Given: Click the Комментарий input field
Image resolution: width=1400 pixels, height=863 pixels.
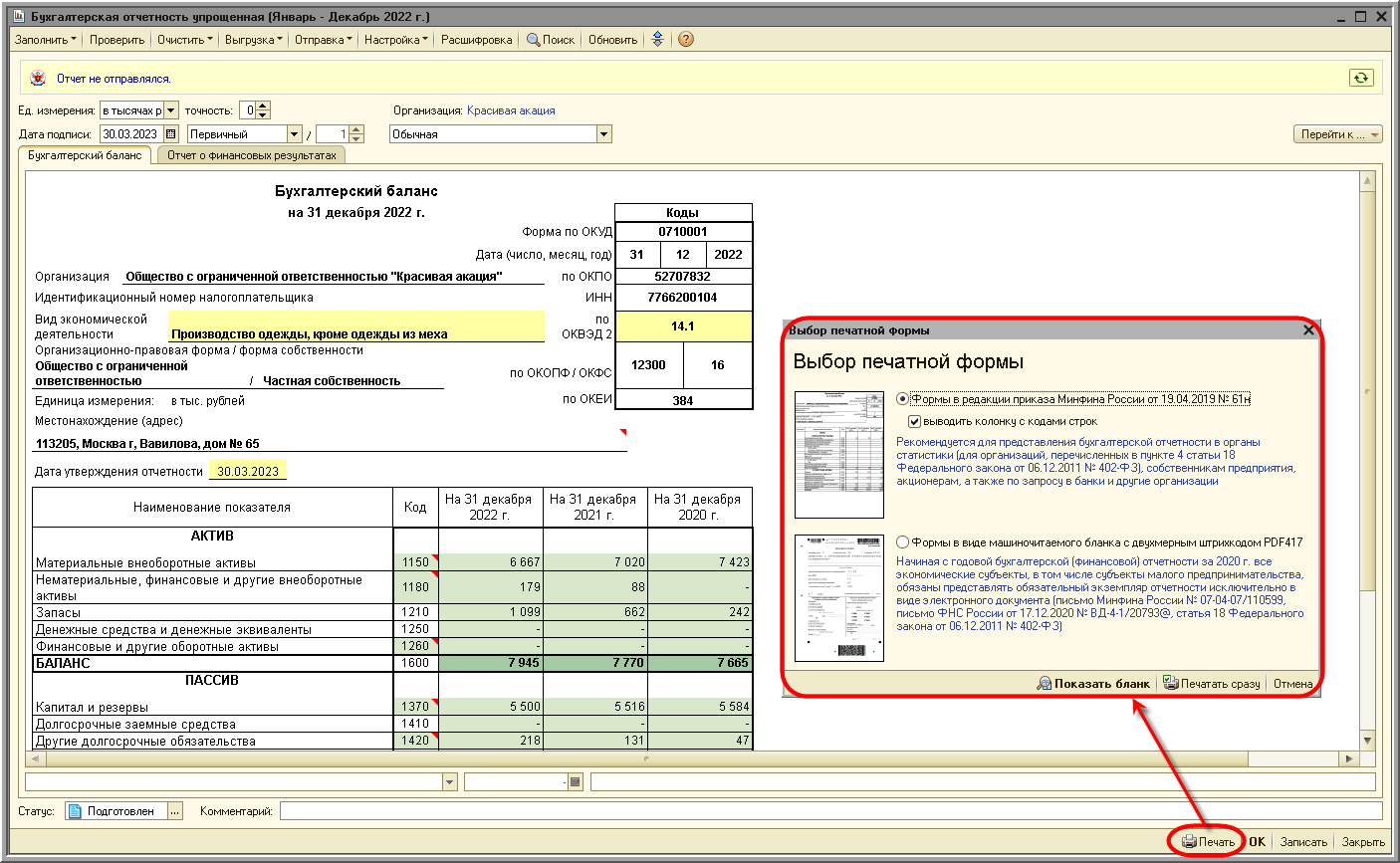Looking at the screenshot, I should coord(830,811).
